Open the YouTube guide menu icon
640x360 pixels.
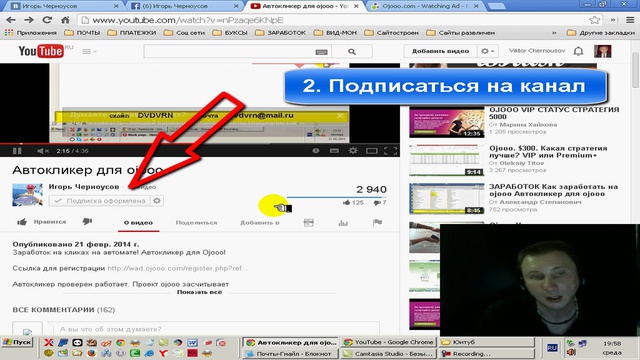point(88,51)
